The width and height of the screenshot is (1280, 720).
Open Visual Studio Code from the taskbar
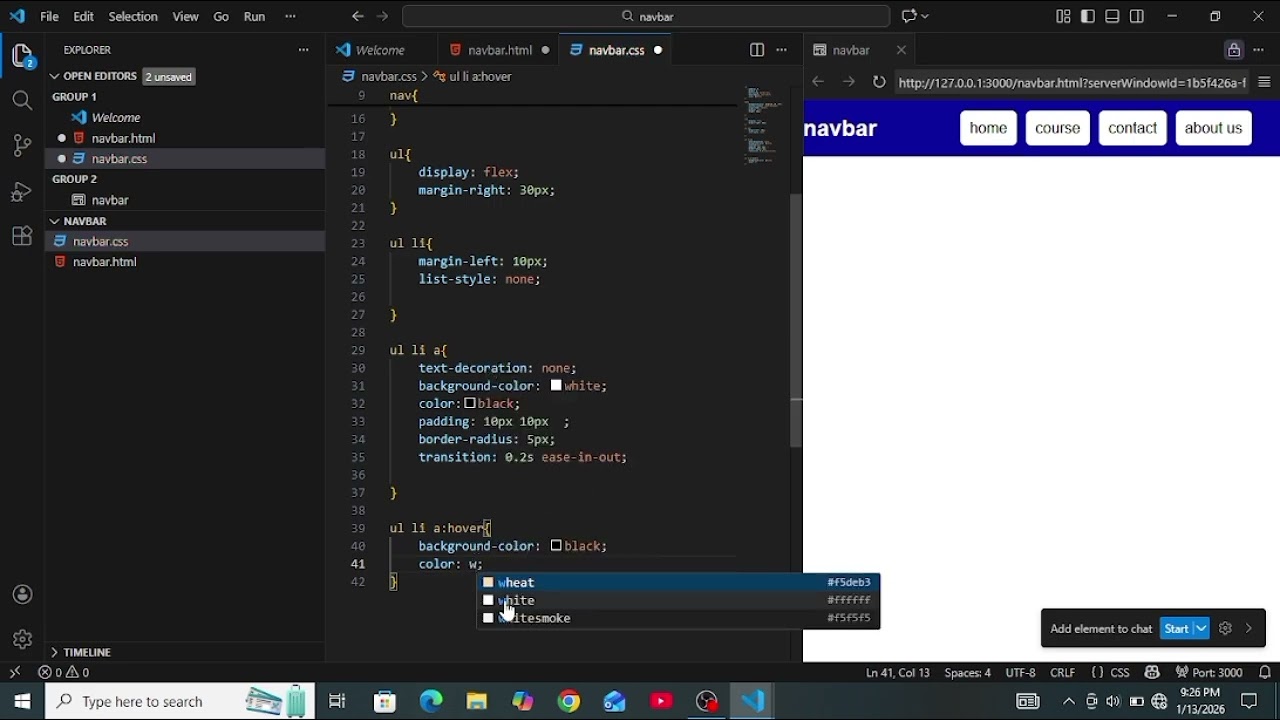[752, 702]
